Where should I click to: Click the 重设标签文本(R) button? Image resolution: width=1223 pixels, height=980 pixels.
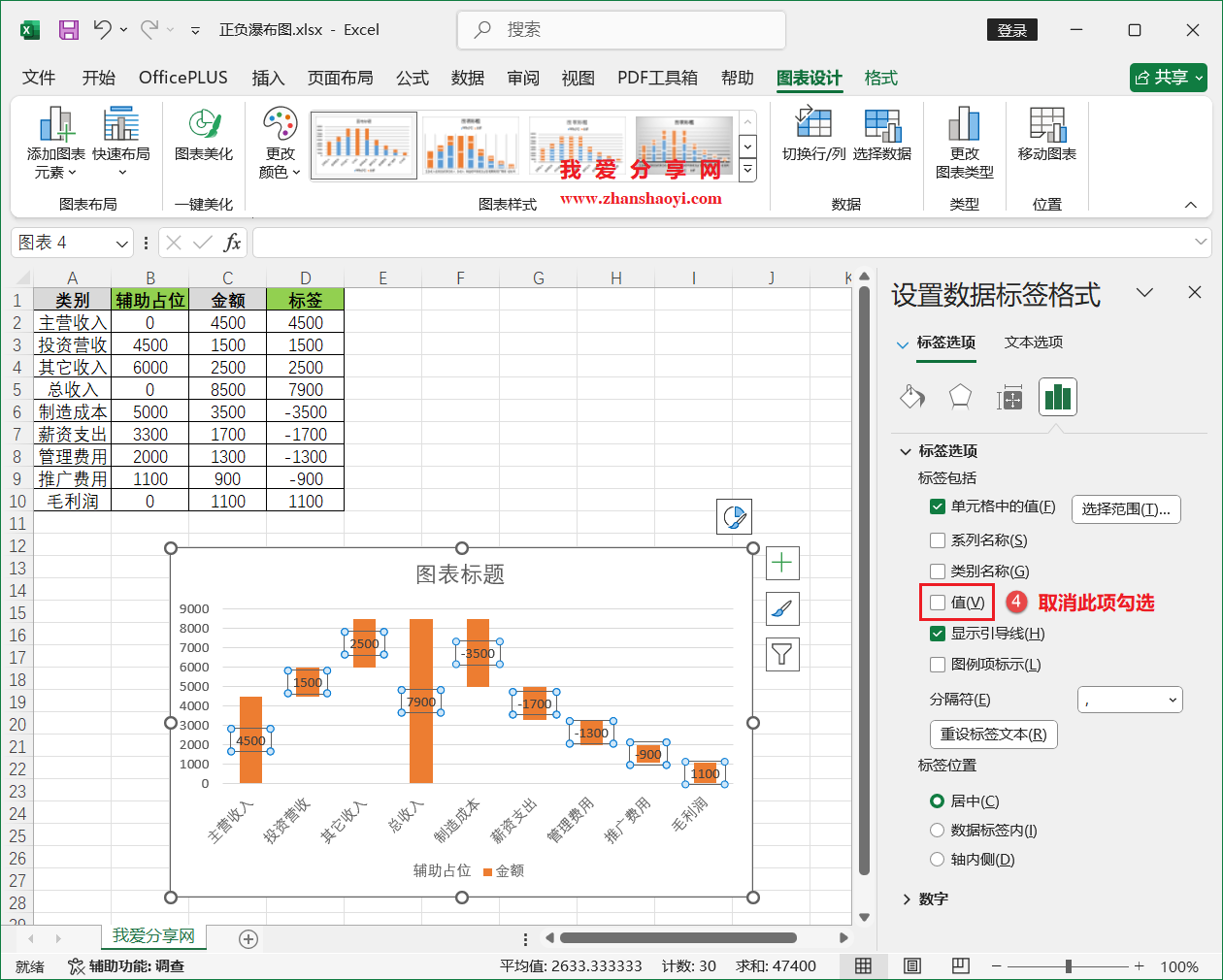993,735
